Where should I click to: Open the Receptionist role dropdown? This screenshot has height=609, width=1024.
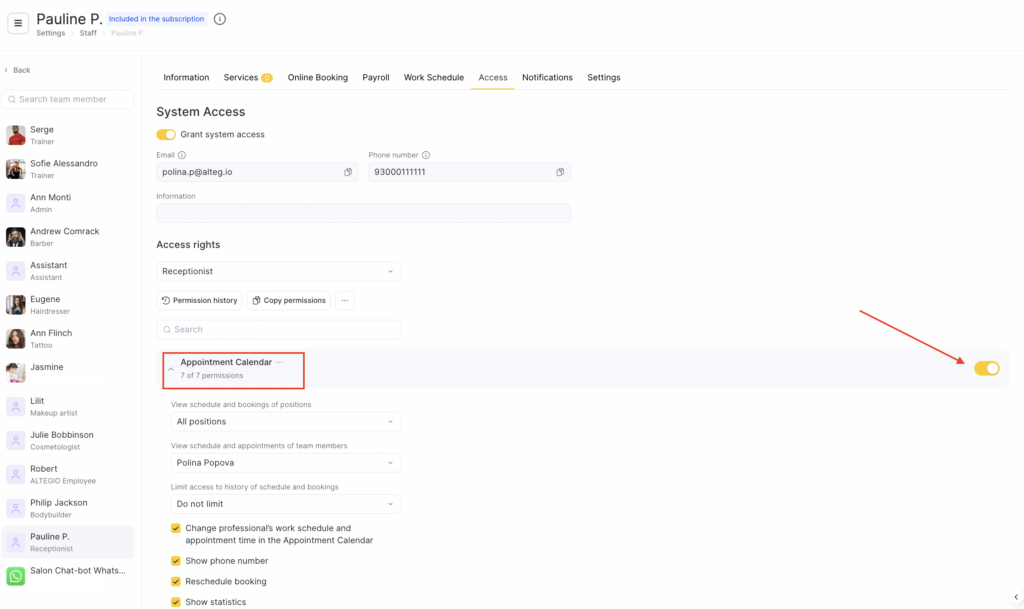(278, 271)
